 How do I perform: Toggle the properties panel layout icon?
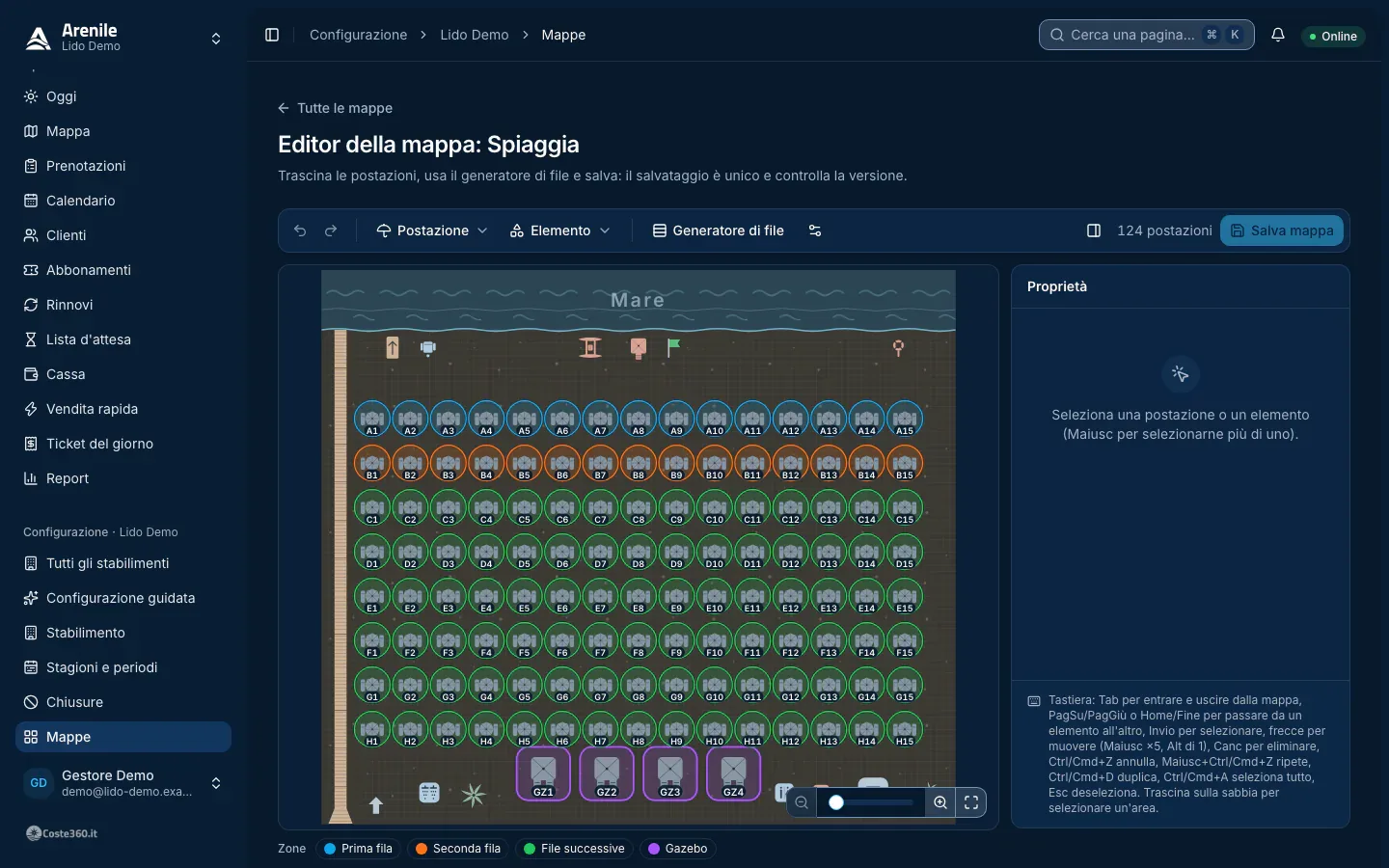click(x=1094, y=231)
